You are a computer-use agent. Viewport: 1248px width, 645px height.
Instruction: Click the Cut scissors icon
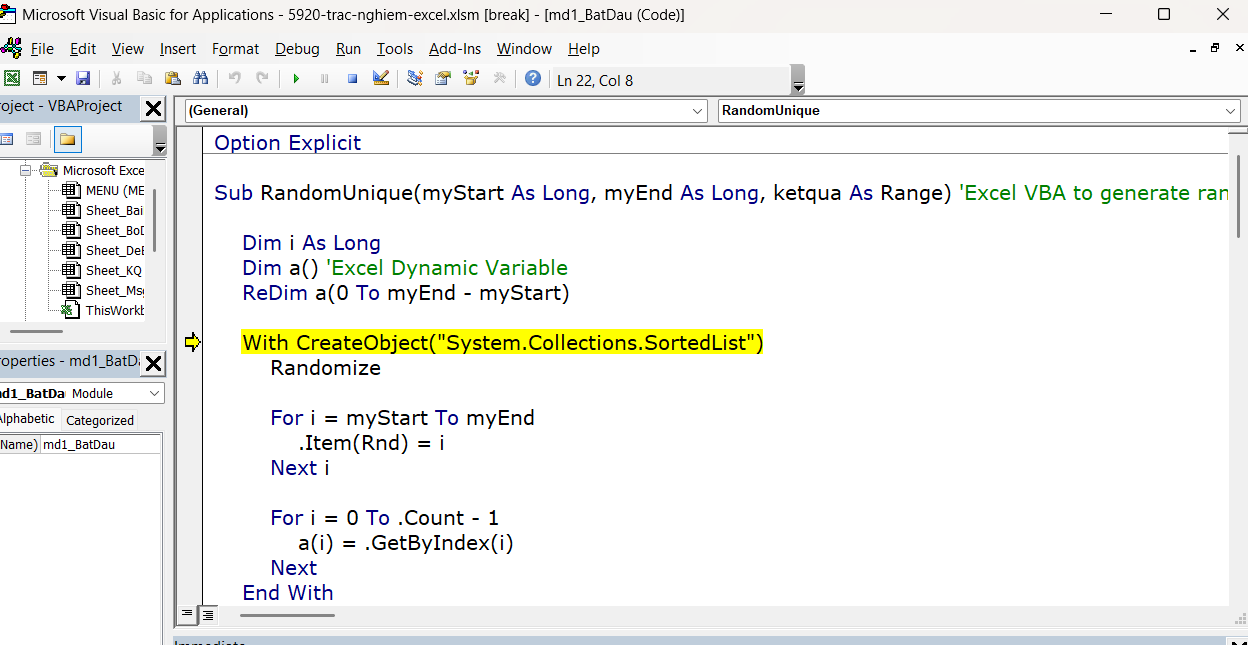coord(117,78)
